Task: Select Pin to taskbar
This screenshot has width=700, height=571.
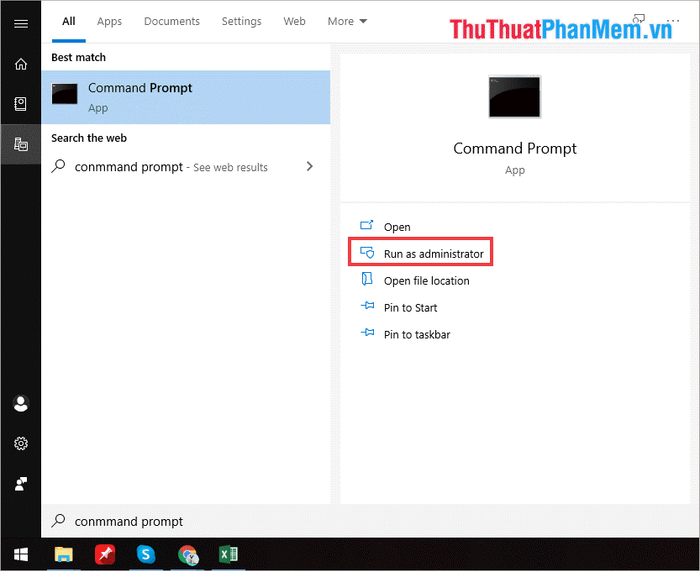Action: [x=405, y=334]
